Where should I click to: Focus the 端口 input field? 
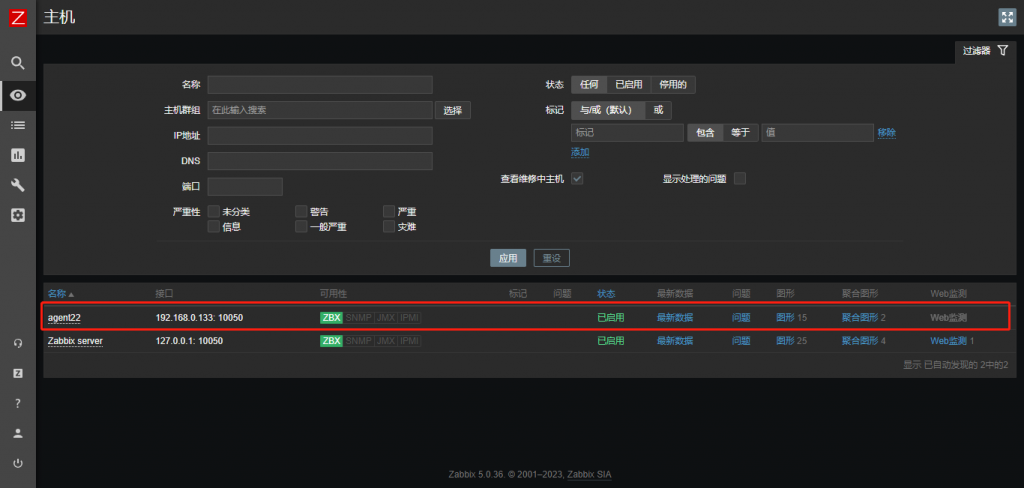245,187
